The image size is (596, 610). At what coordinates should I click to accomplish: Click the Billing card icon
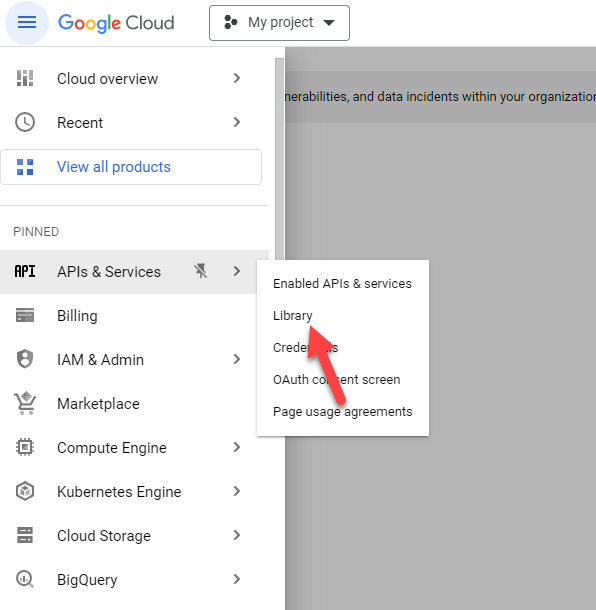coord(25,315)
